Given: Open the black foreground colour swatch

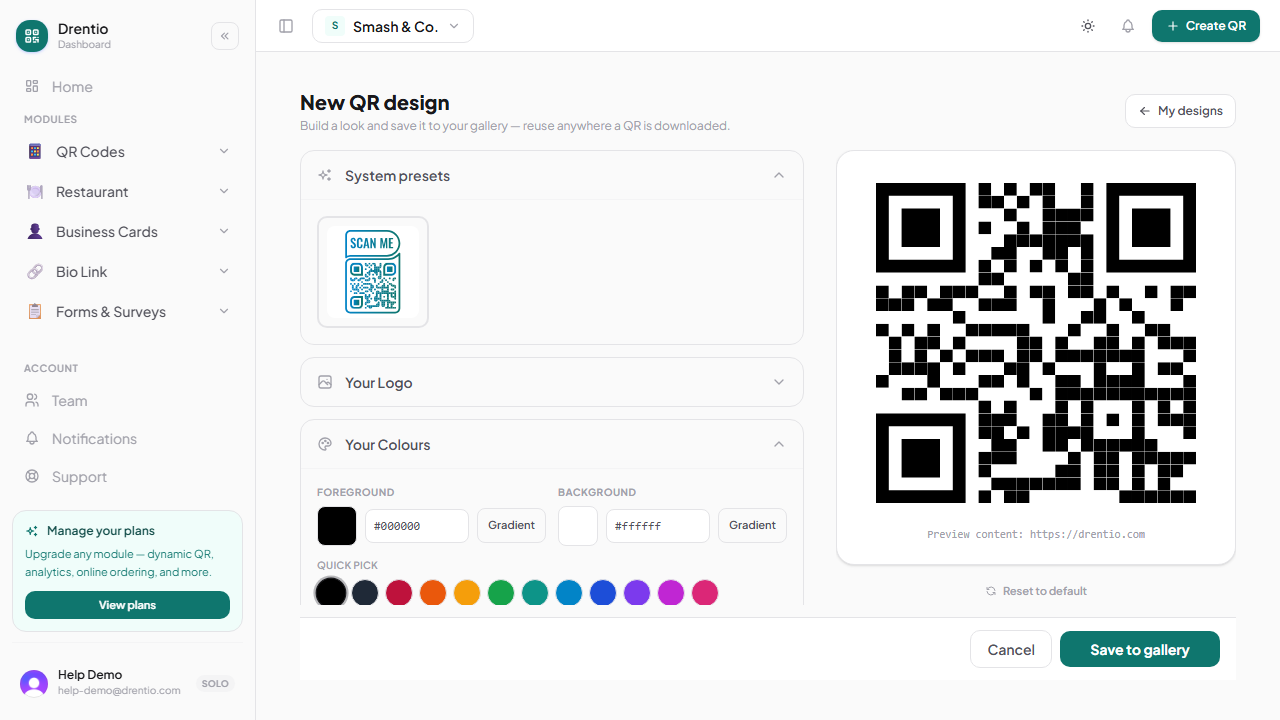Looking at the screenshot, I should tap(337, 526).
